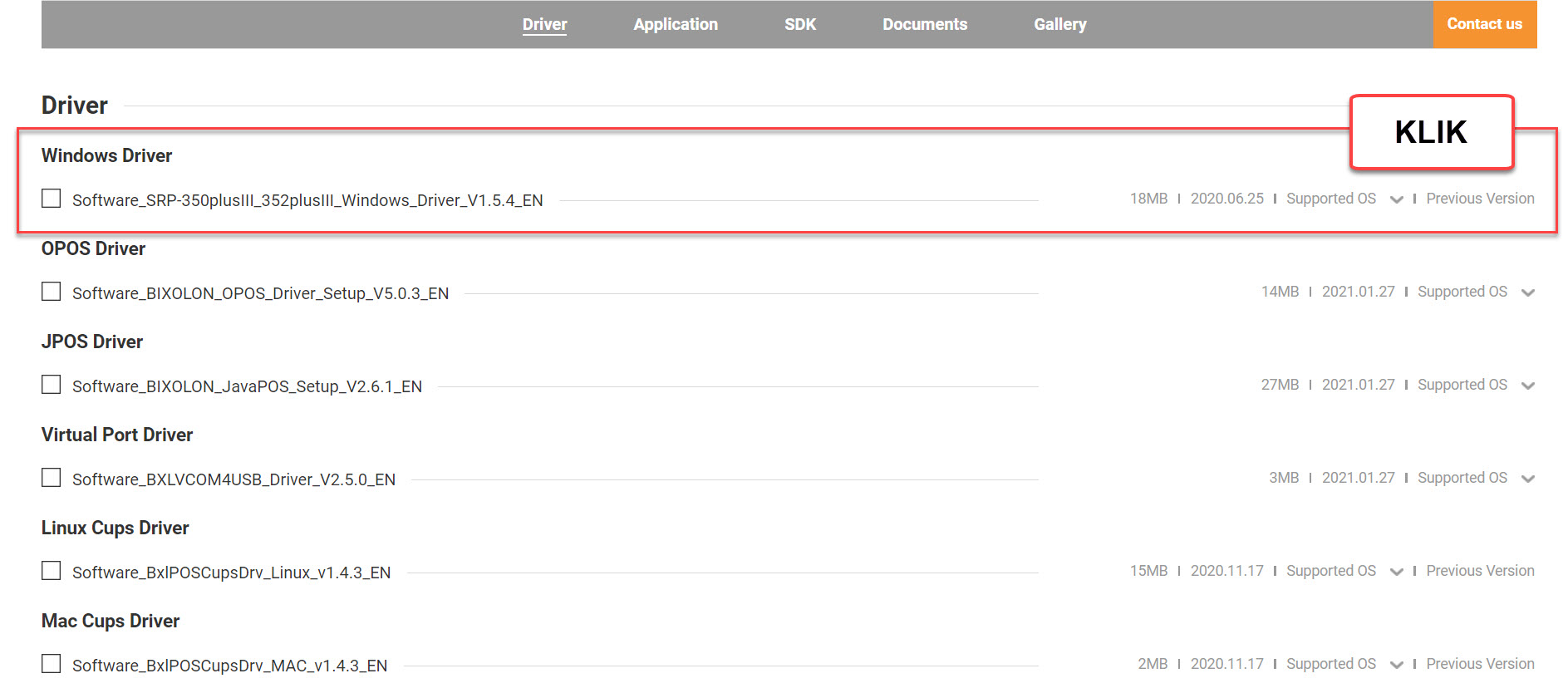The image size is (1568, 693).
Task: Click the Contact us button
Action: tap(1485, 24)
